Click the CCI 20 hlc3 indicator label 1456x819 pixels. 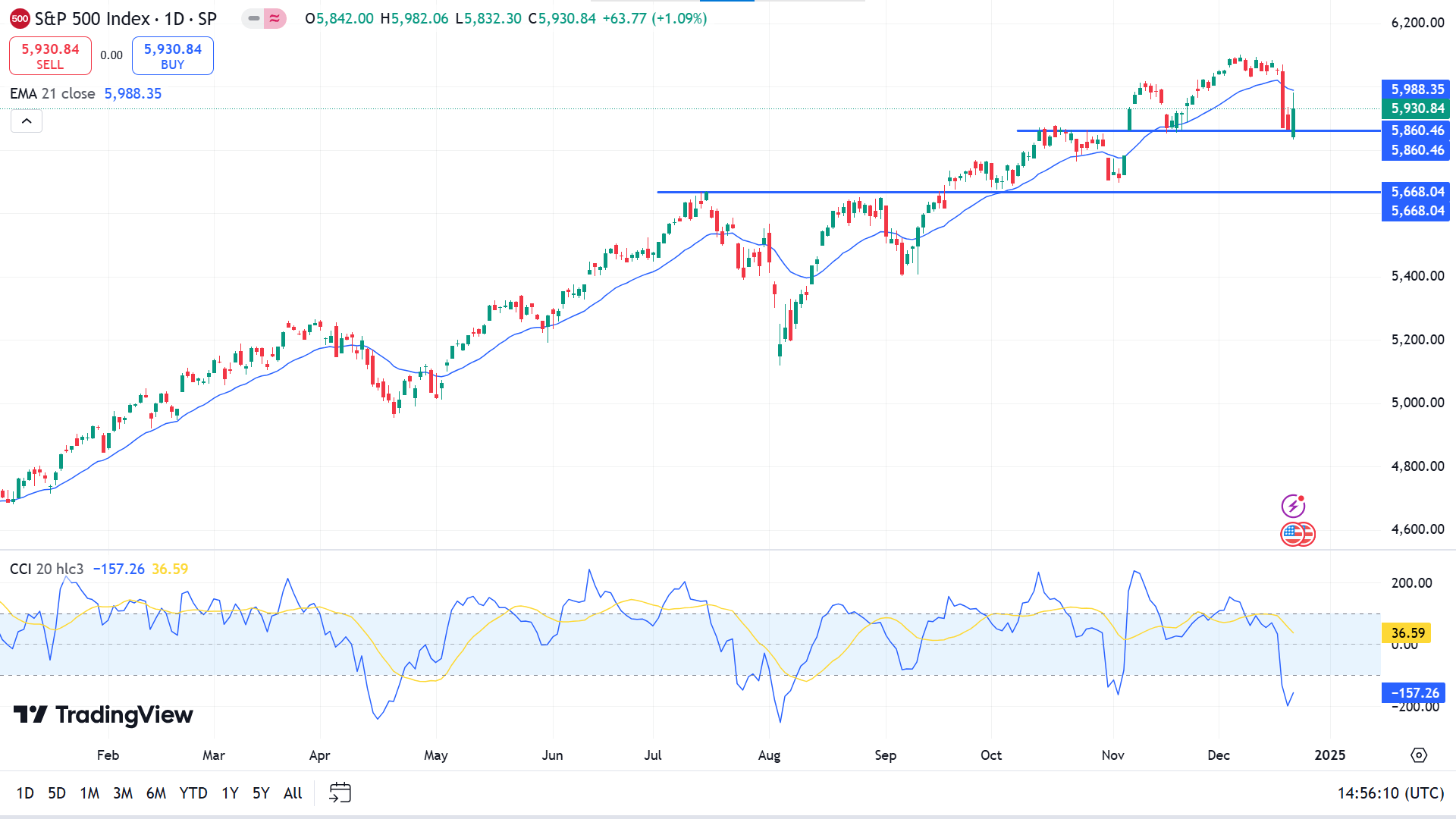point(46,569)
